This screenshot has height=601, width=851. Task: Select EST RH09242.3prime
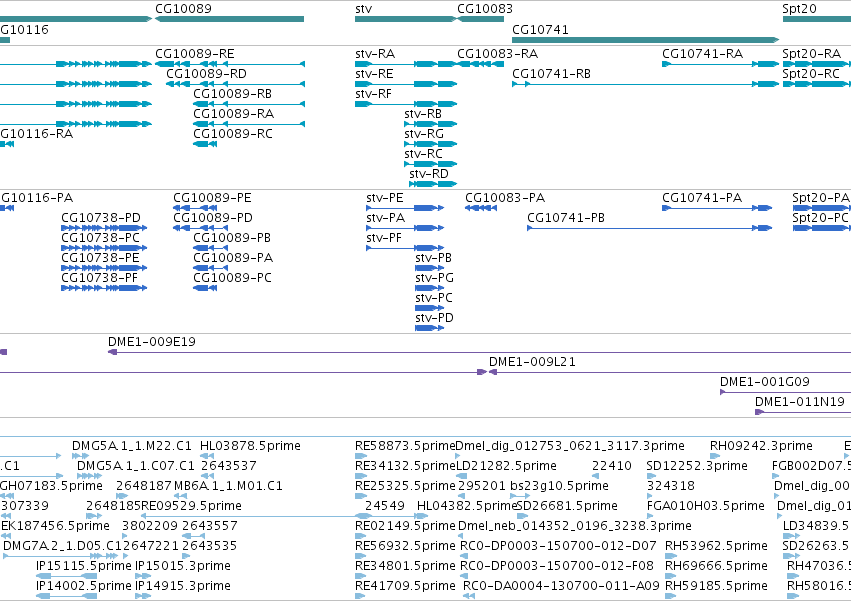click(x=715, y=456)
